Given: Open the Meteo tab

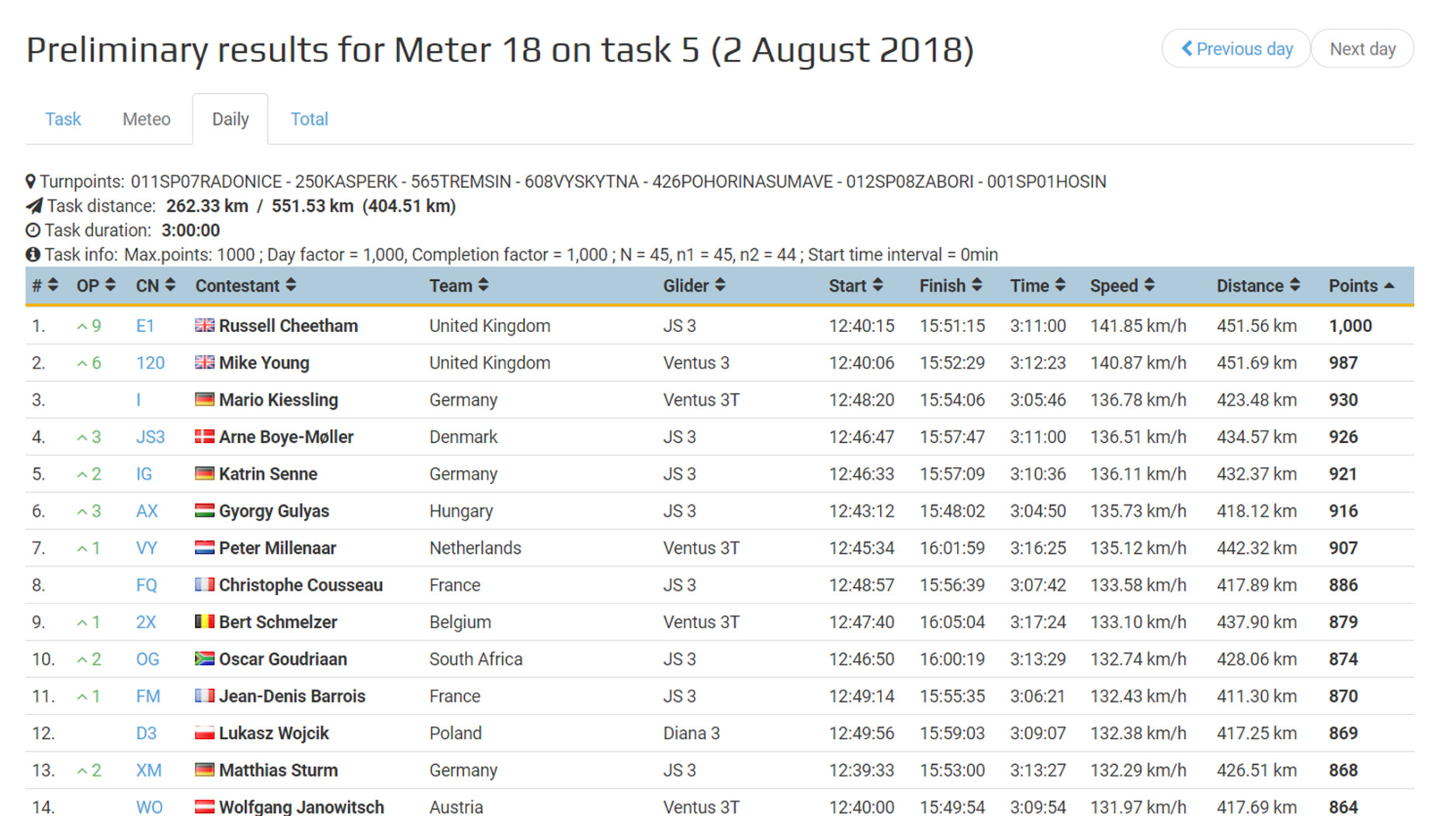Looking at the screenshot, I should (x=147, y=119).
